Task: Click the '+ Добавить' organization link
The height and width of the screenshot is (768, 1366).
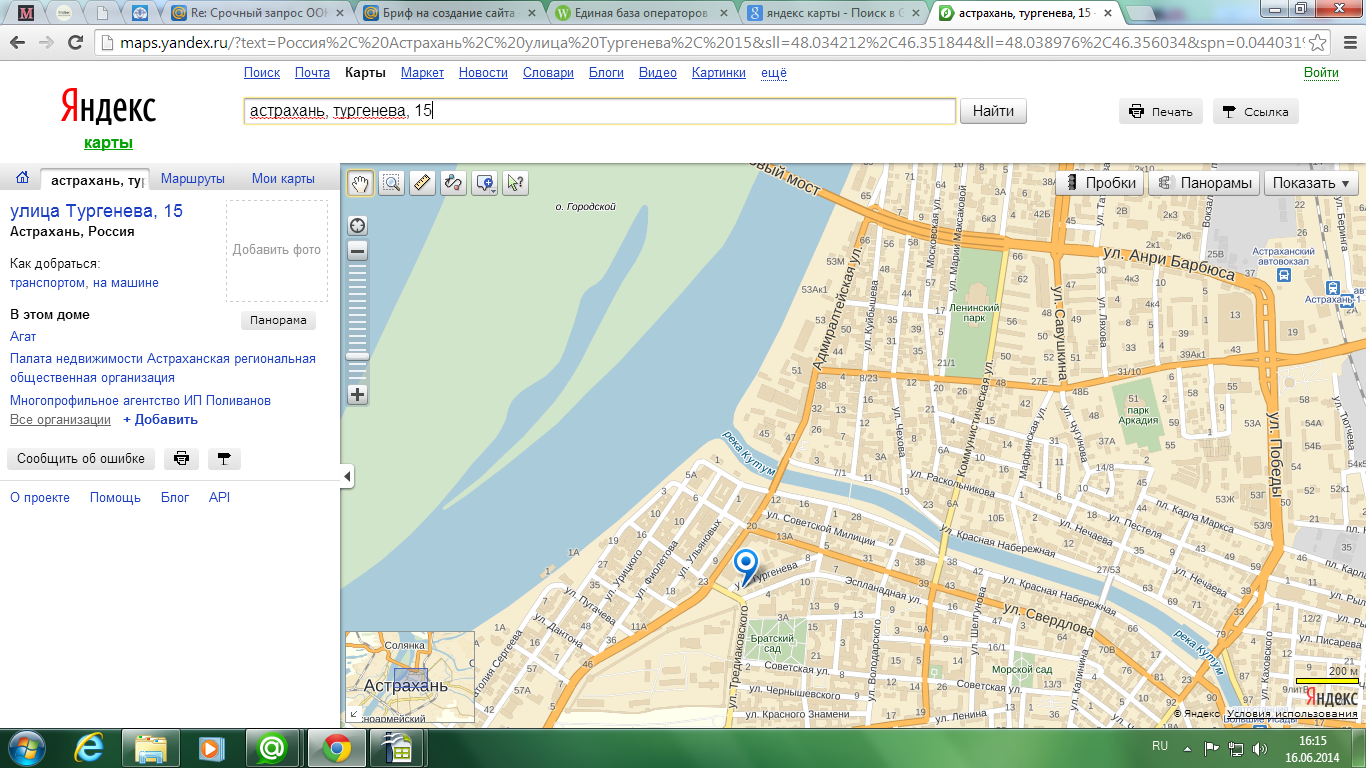Action: [160, 420]
